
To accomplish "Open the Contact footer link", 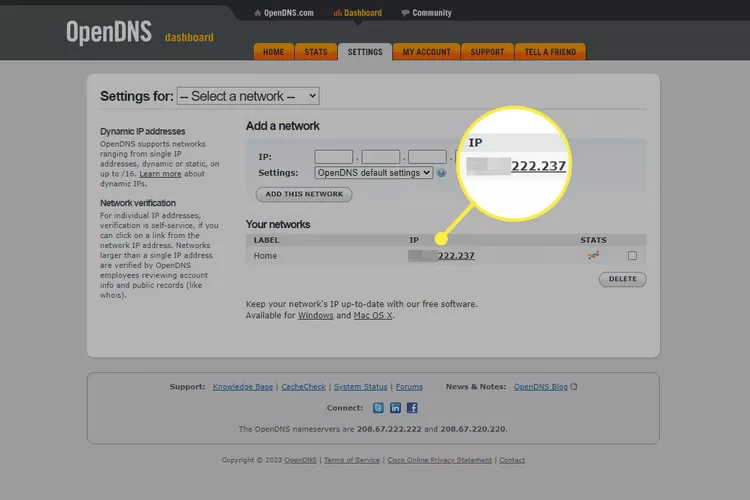I will point(512,460).
